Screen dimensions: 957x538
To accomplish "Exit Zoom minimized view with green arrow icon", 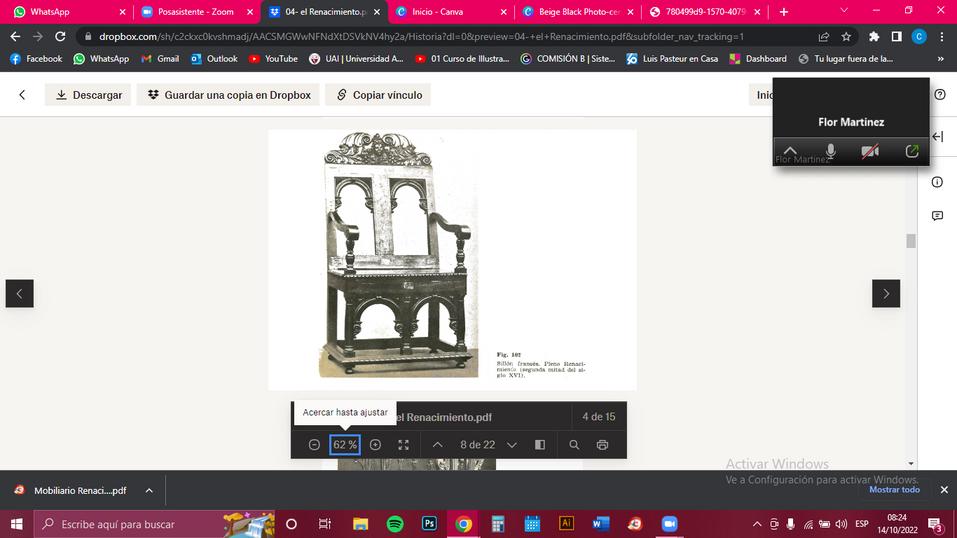I will 912,151.
